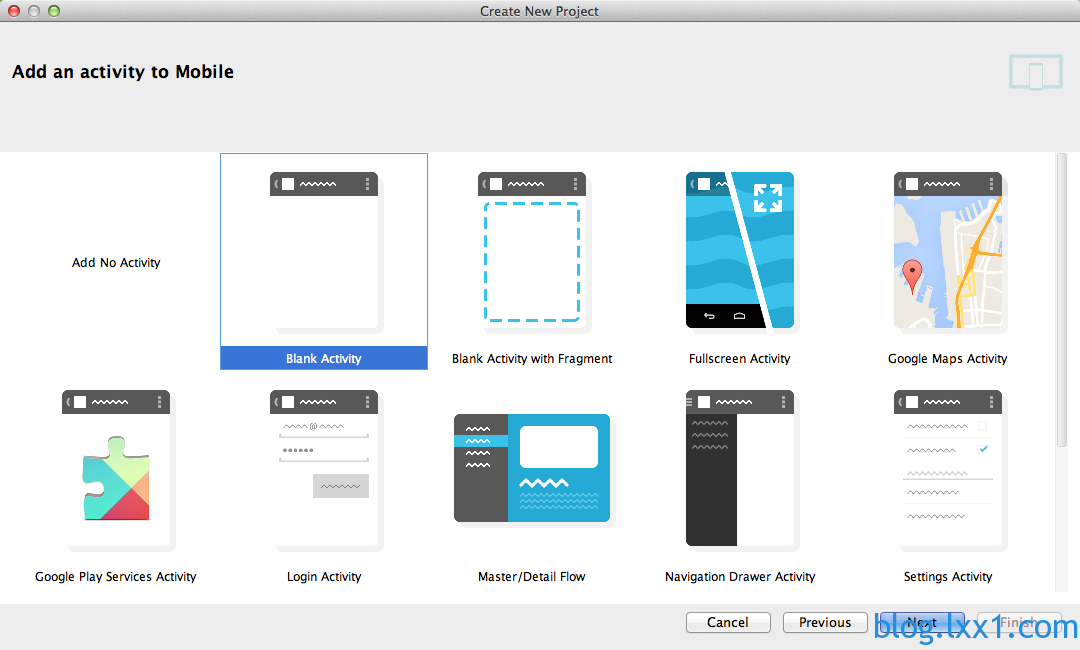Image resolution: width=1080 pixels, height=650 pixels.
Task: Select the Blank Activity template thumbnail
Action: point(324,251)
